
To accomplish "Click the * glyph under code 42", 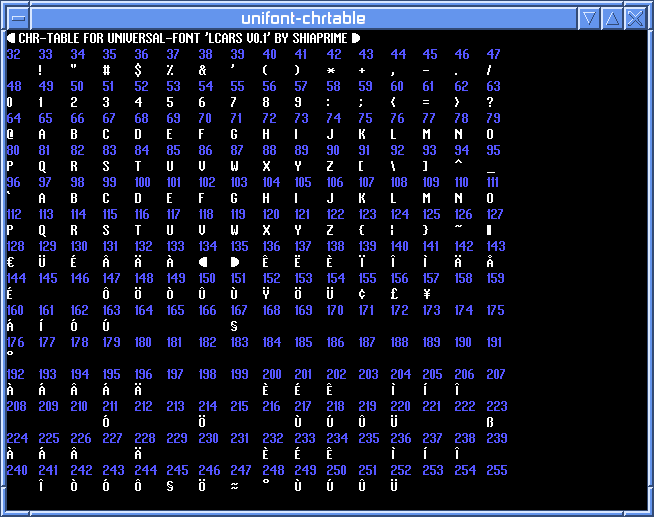I will (331, 70).
